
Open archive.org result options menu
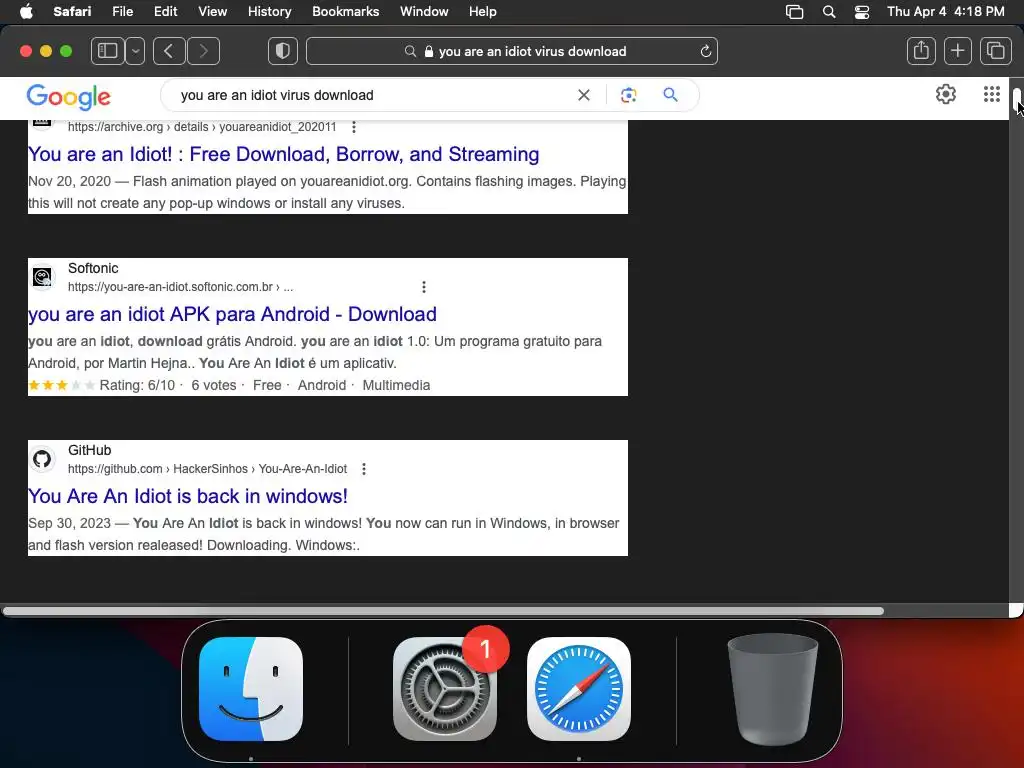pos(354,127)
